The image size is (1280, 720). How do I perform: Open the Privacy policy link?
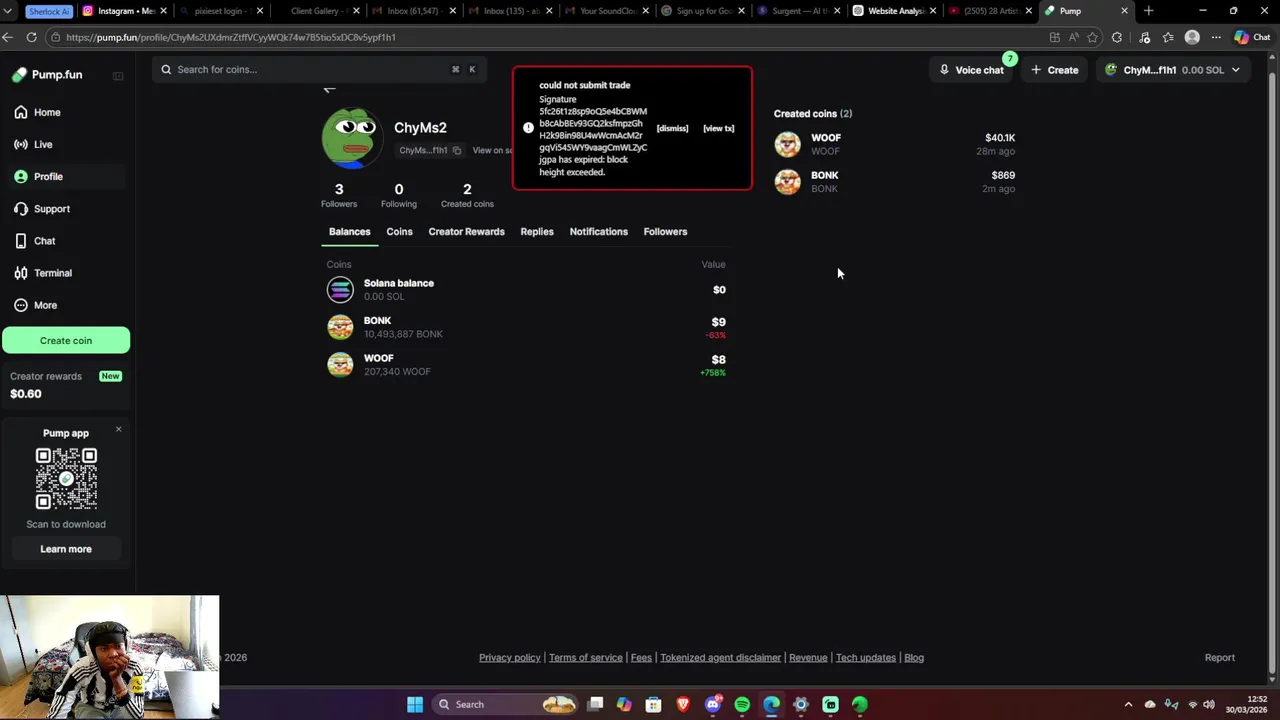[x=510, y=658]
